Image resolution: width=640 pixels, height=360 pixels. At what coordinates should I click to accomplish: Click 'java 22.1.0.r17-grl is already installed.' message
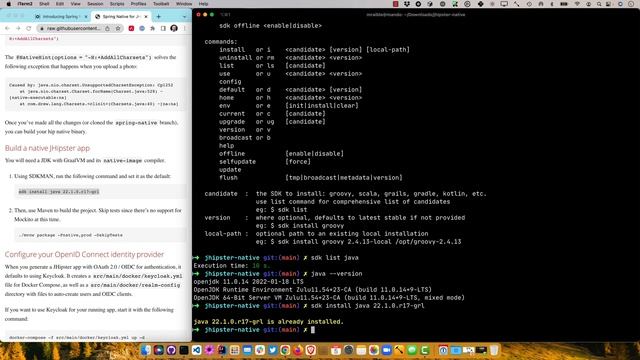(x=269, y=322)
